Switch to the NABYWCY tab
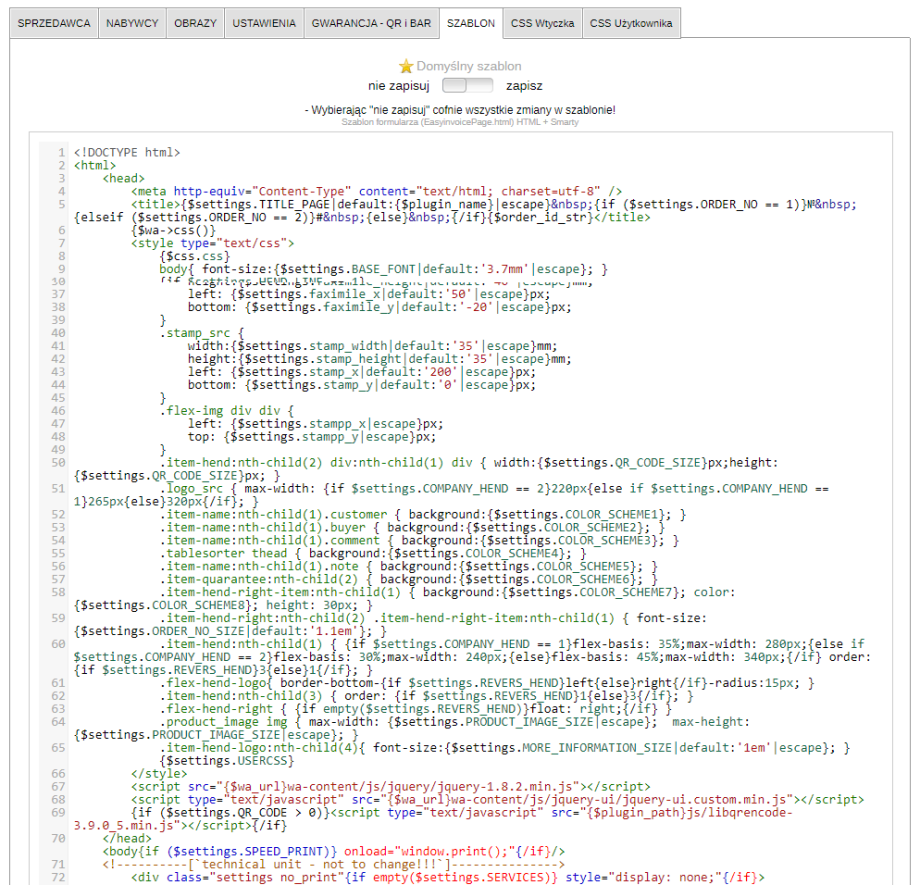 click(131, 23)
